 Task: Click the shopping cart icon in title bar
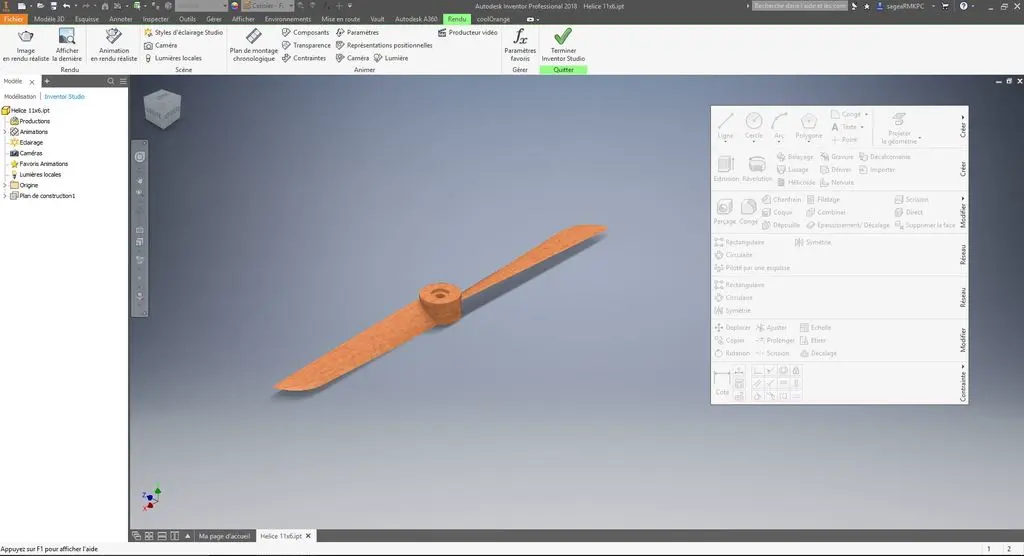point(944,6)
